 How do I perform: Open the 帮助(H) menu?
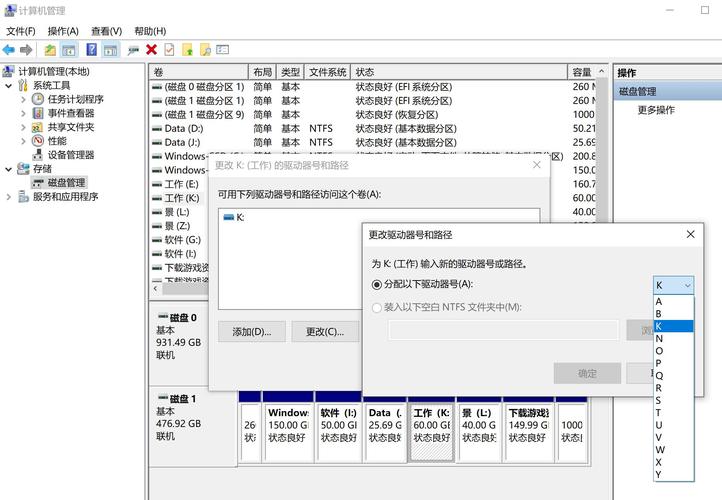[150, 31]
